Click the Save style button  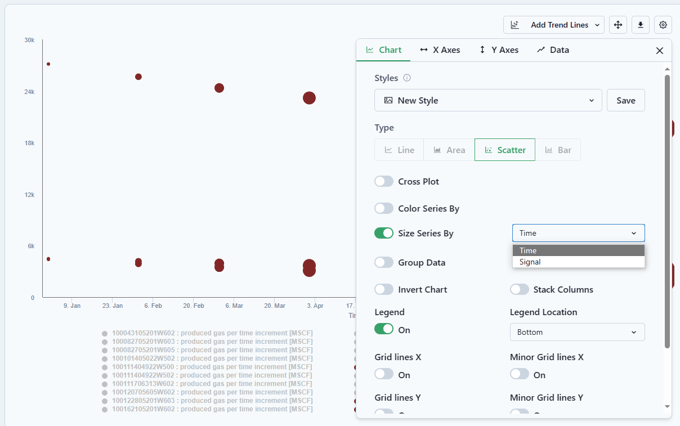pos(625,100)
